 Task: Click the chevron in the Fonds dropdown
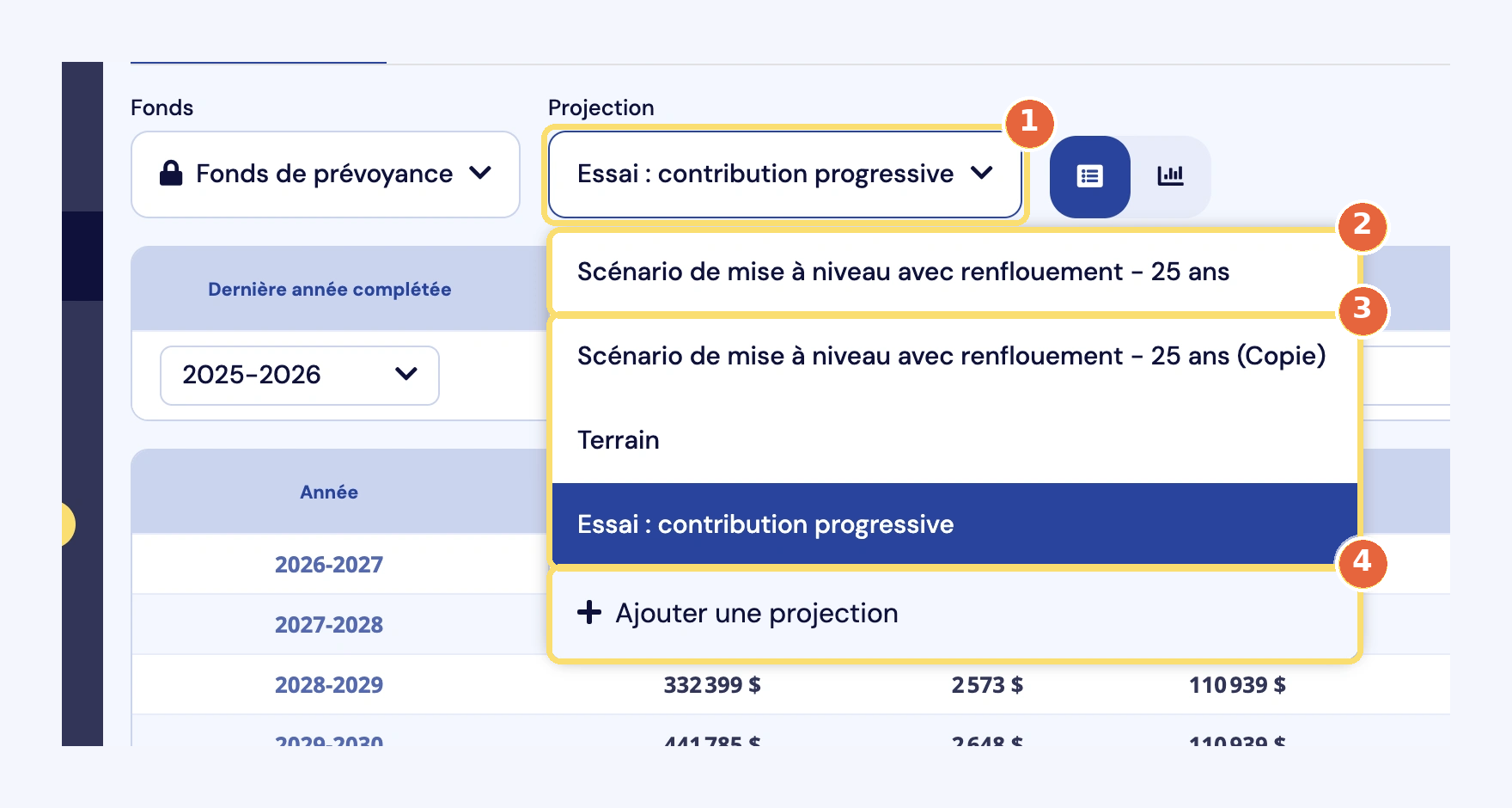(x=480, y=173)
